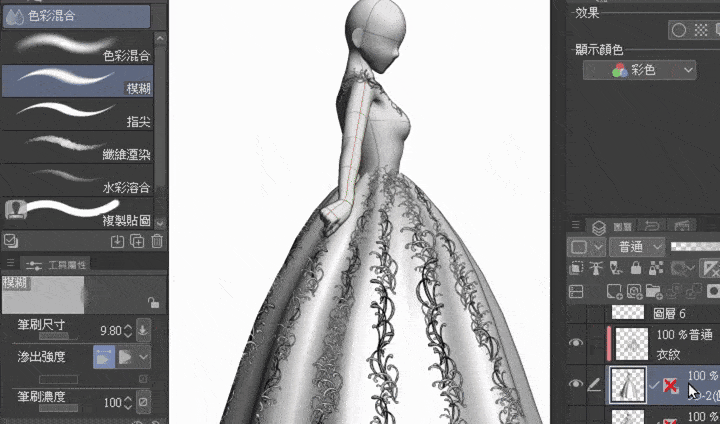Open the 工具屬性 panel menu
This screenshot has height=424, width=720.
(10, 263)
